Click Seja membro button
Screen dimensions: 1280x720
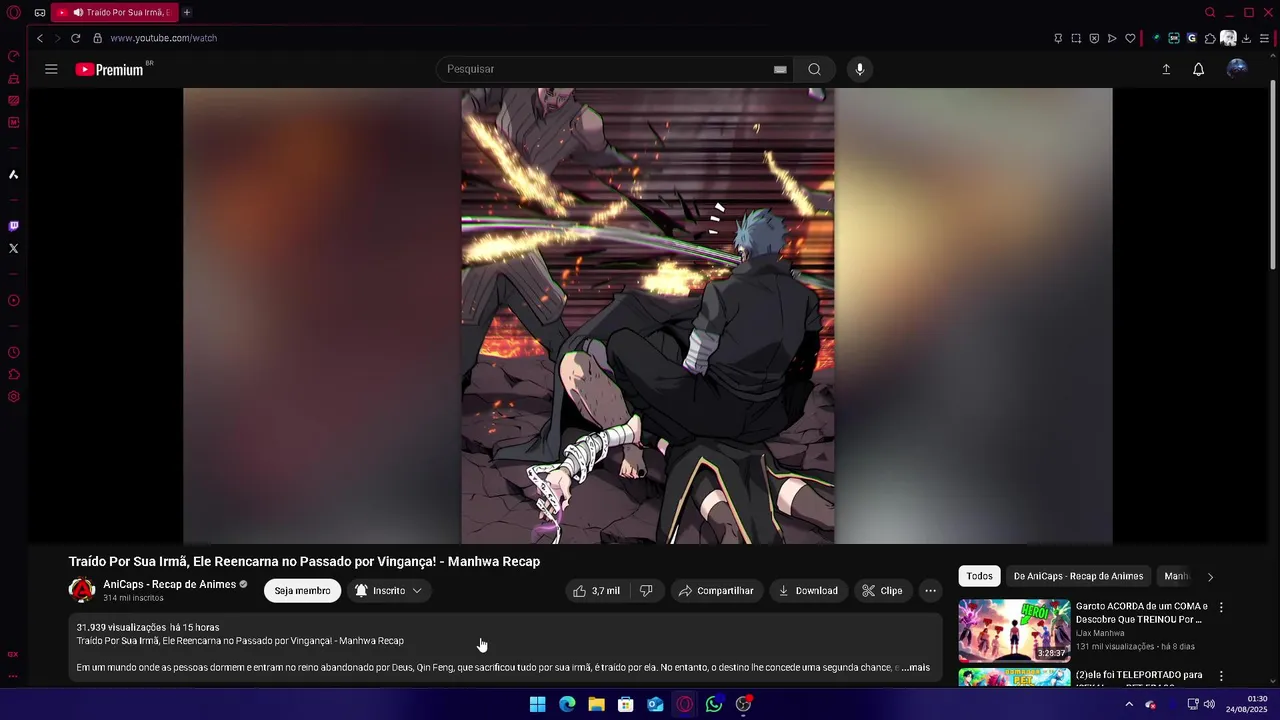click(x=302, y=591)
